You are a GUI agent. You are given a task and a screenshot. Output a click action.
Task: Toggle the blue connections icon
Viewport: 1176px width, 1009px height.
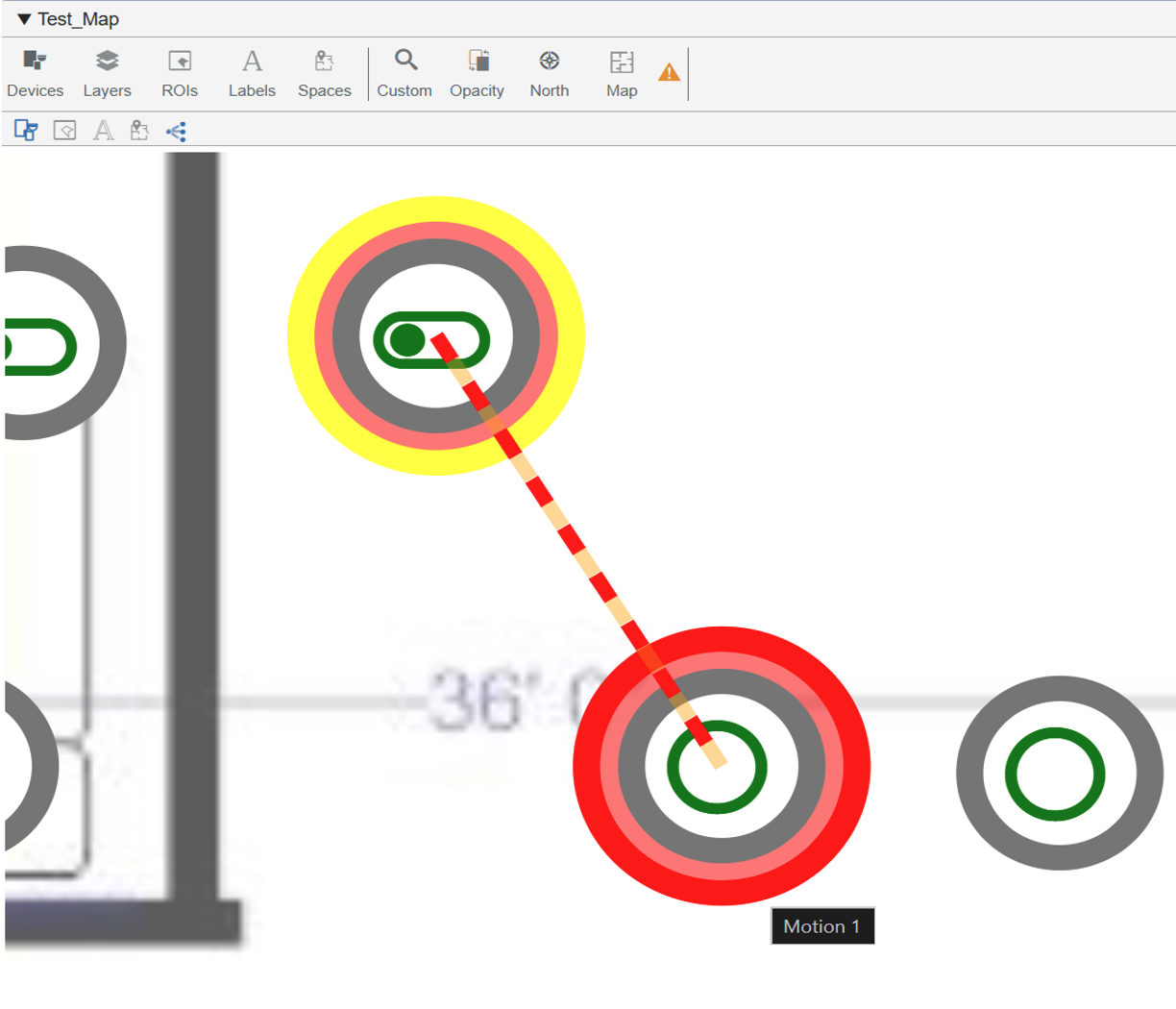176,131
